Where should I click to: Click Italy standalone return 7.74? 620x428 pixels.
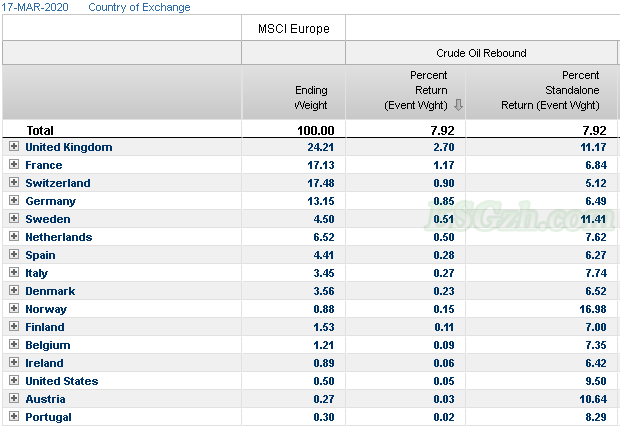(x=596, y=273)
